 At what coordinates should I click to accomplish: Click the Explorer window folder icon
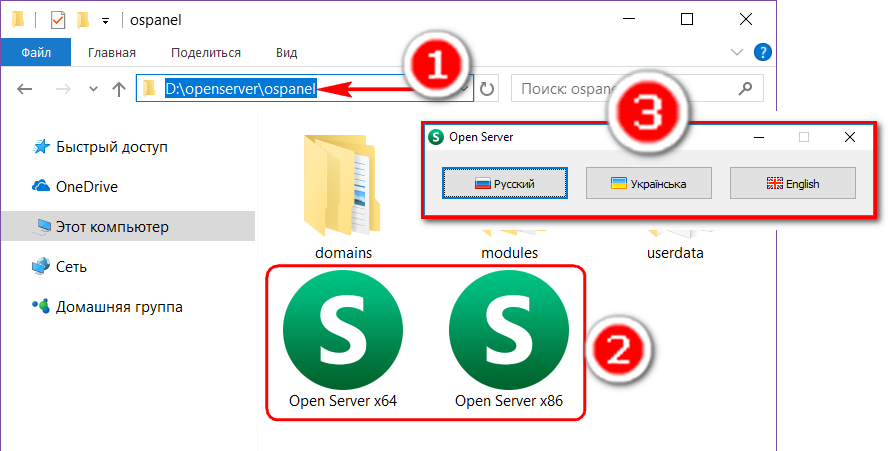[x=18, y=20]
